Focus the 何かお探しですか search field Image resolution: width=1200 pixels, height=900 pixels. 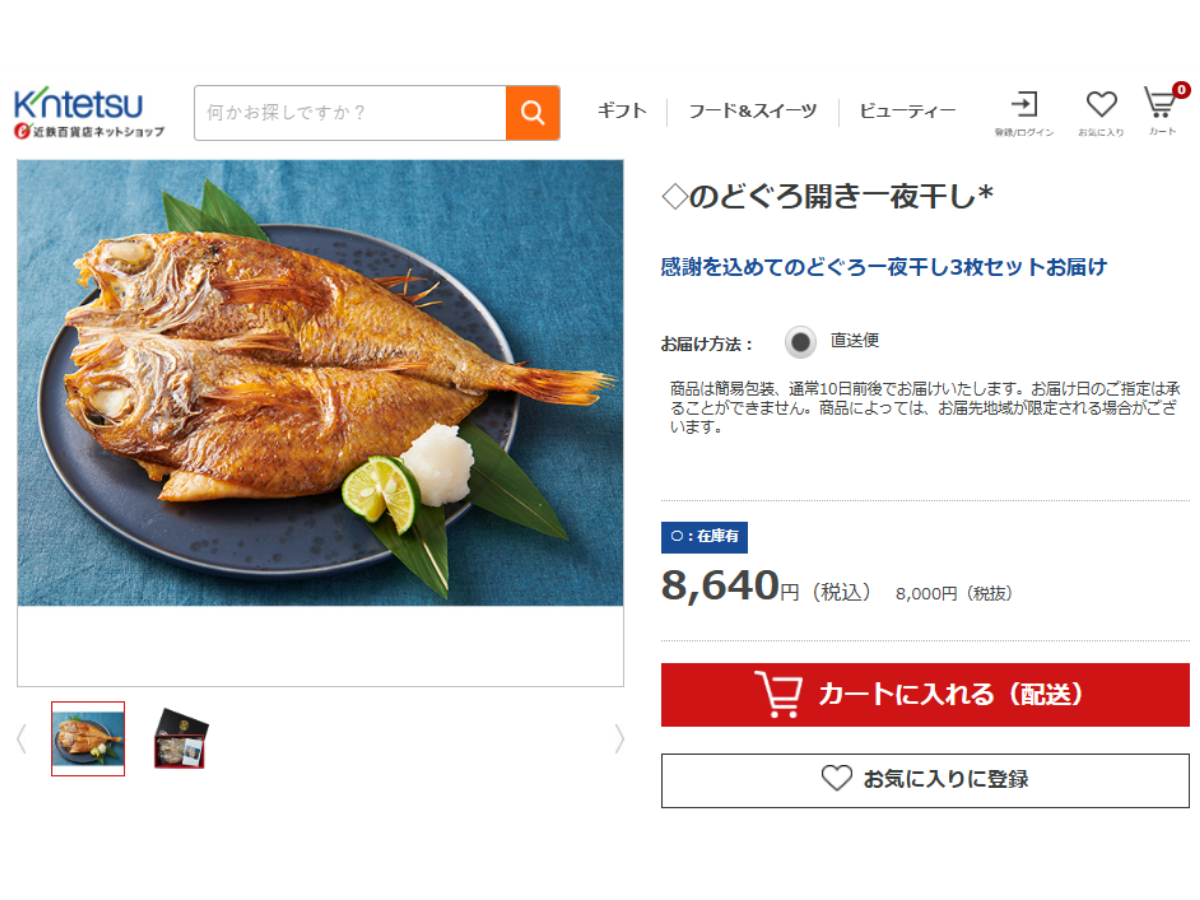coord(350,113)
